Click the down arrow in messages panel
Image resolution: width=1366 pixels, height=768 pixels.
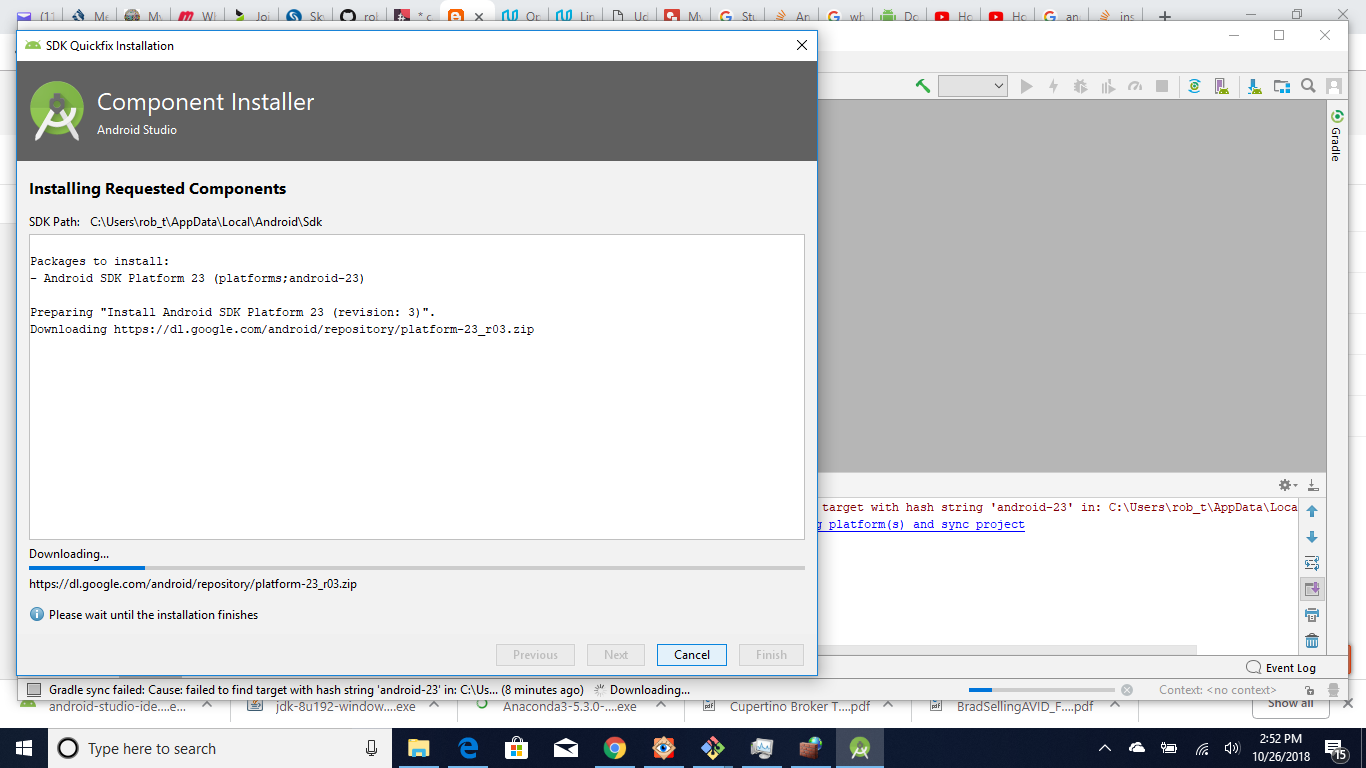[1312, 537]
